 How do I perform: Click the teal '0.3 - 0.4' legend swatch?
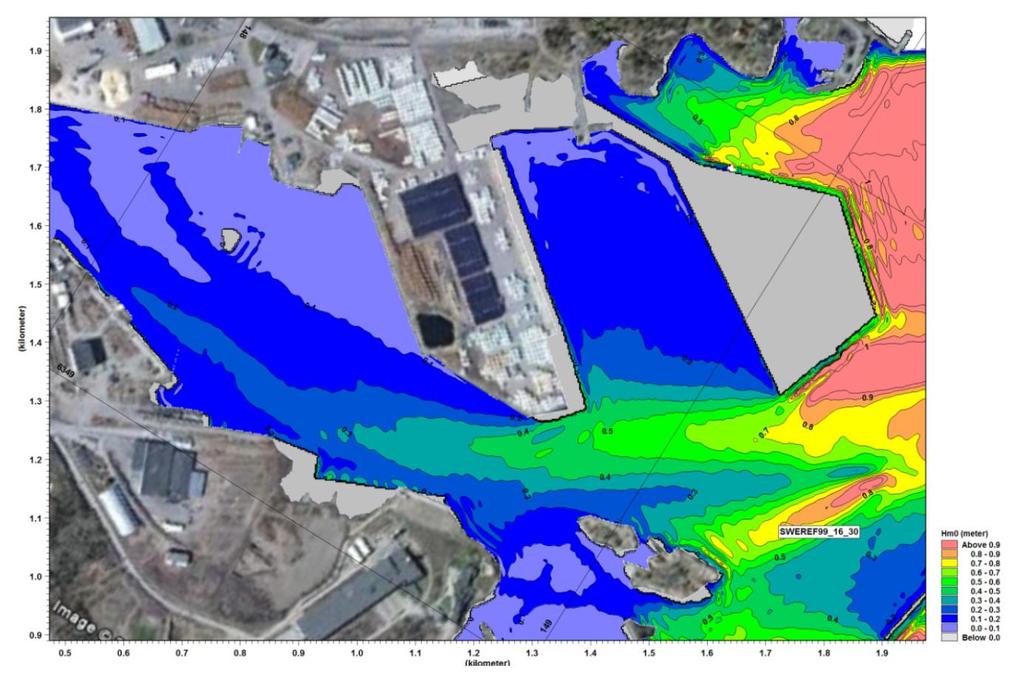(948, 600)
